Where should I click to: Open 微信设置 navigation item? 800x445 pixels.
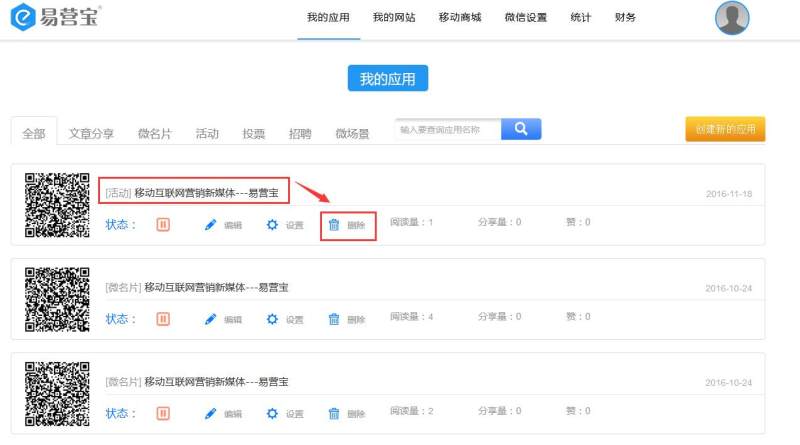point(526,17)
